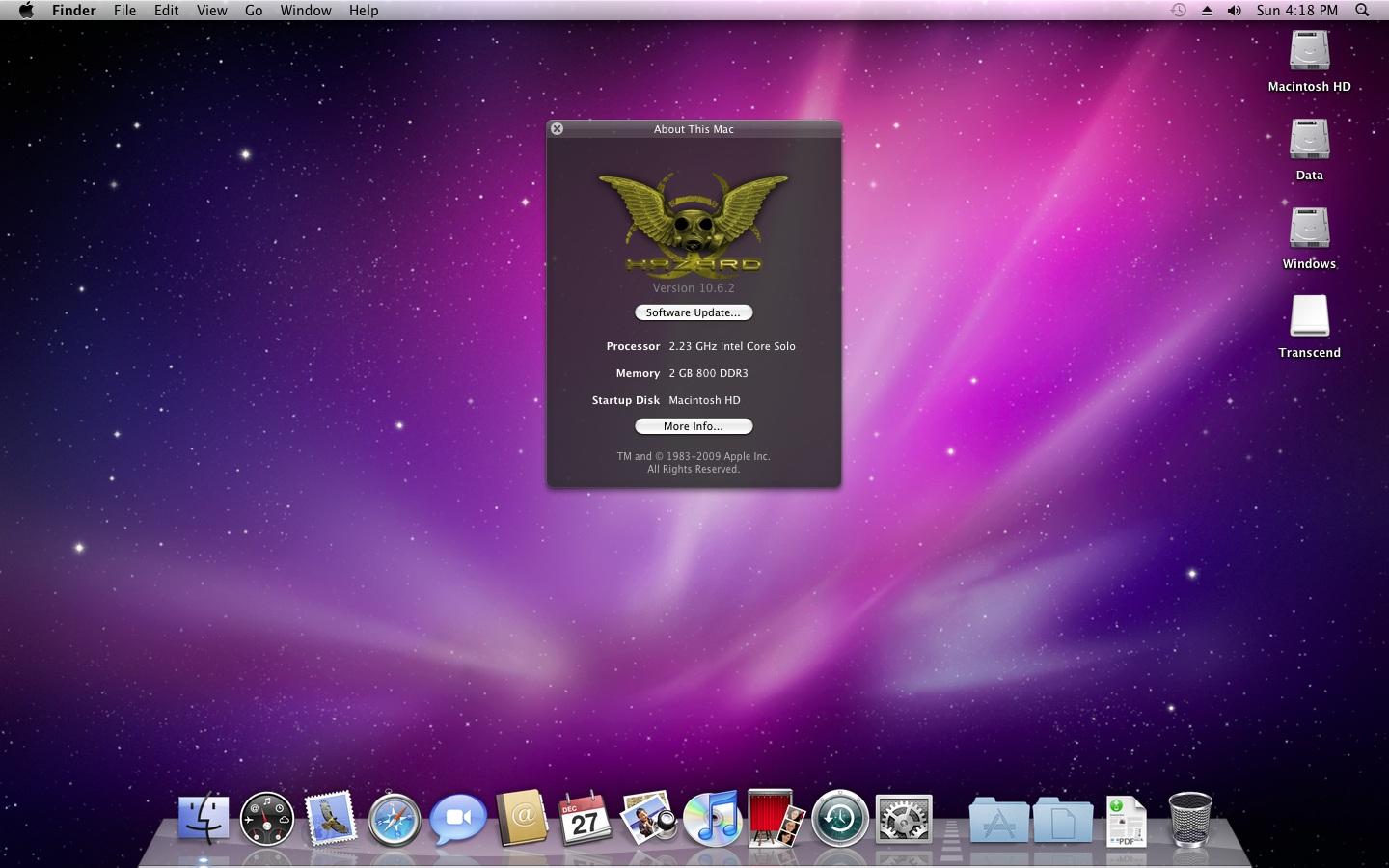Close the About This Mac window
Image resolution: width=1389 pixels, height=868 pixels.
click(557, 128)
